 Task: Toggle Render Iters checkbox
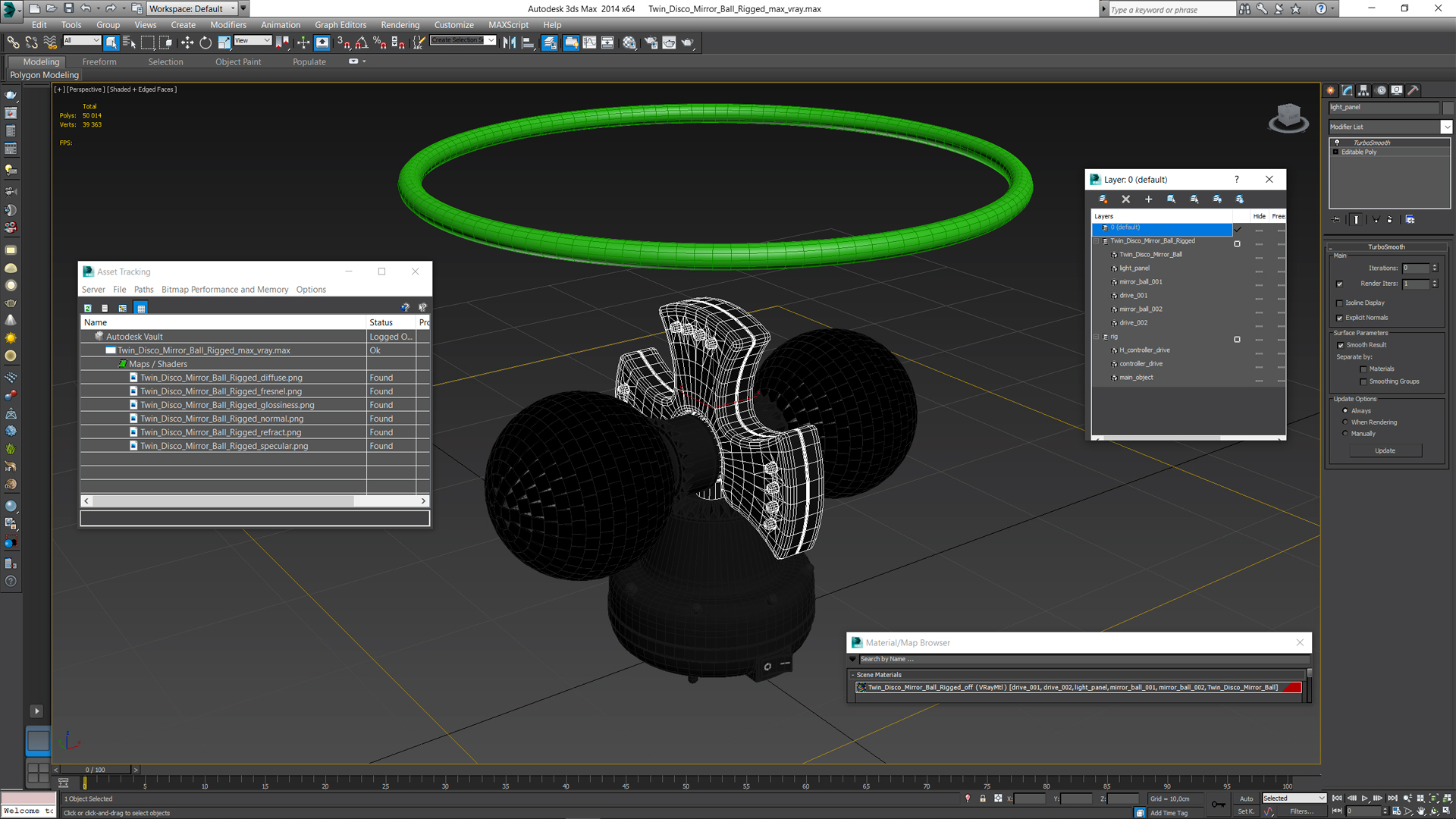coord(1340,284)
